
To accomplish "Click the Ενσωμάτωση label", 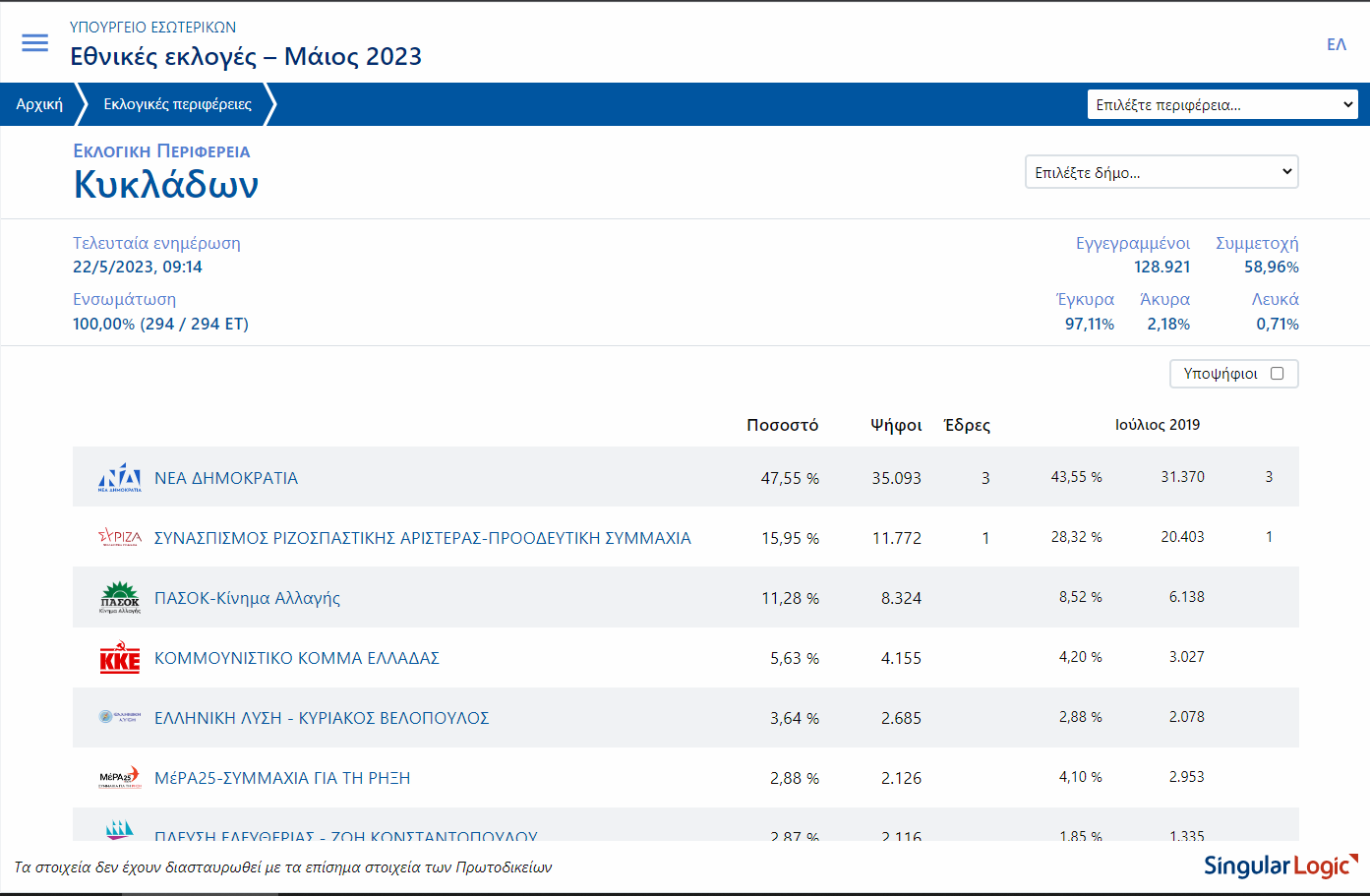I will (124, 299).
